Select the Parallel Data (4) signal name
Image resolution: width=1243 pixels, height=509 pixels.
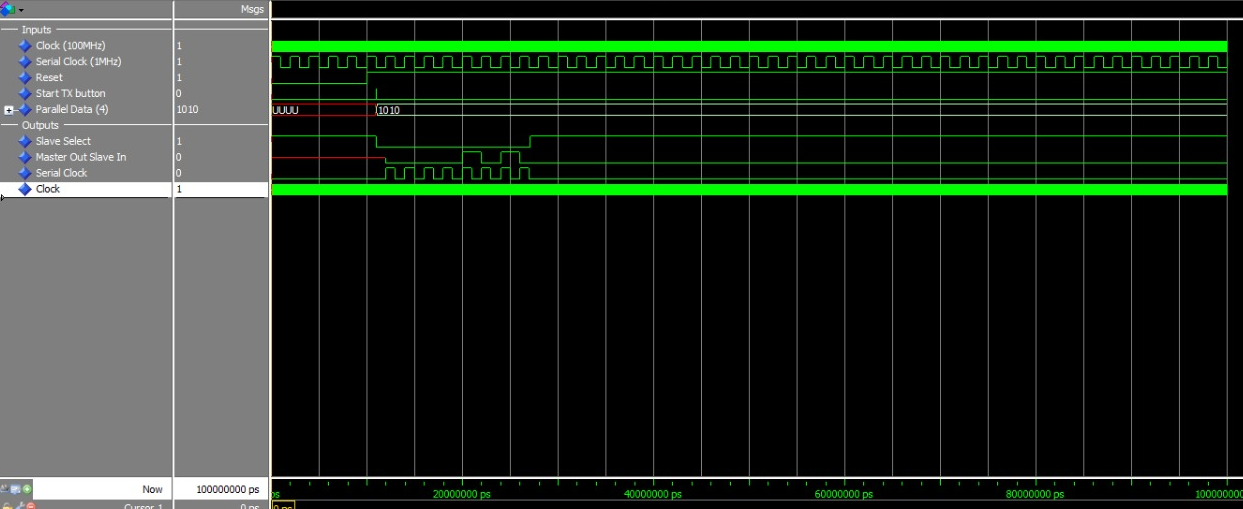[x=72, y=109]
